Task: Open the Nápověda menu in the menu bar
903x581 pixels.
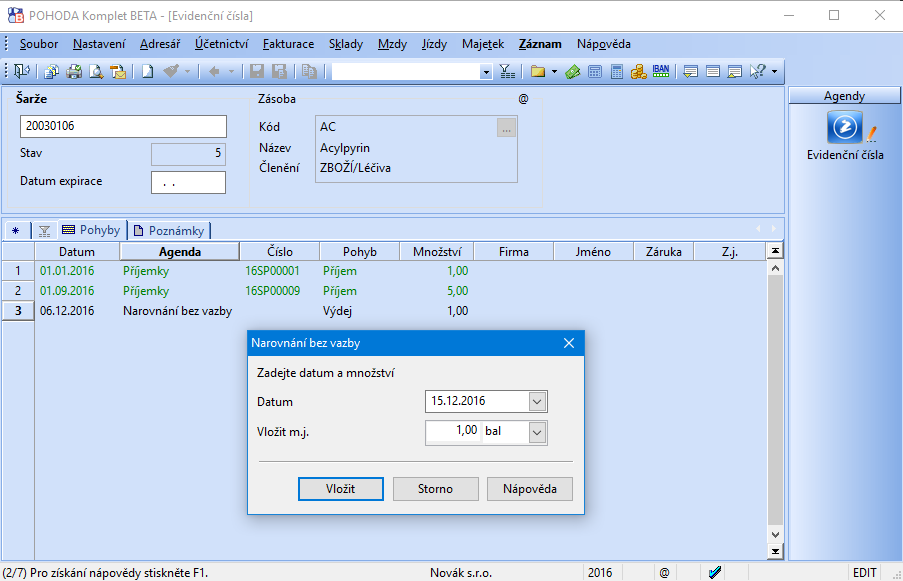Action: coord(604,44)
